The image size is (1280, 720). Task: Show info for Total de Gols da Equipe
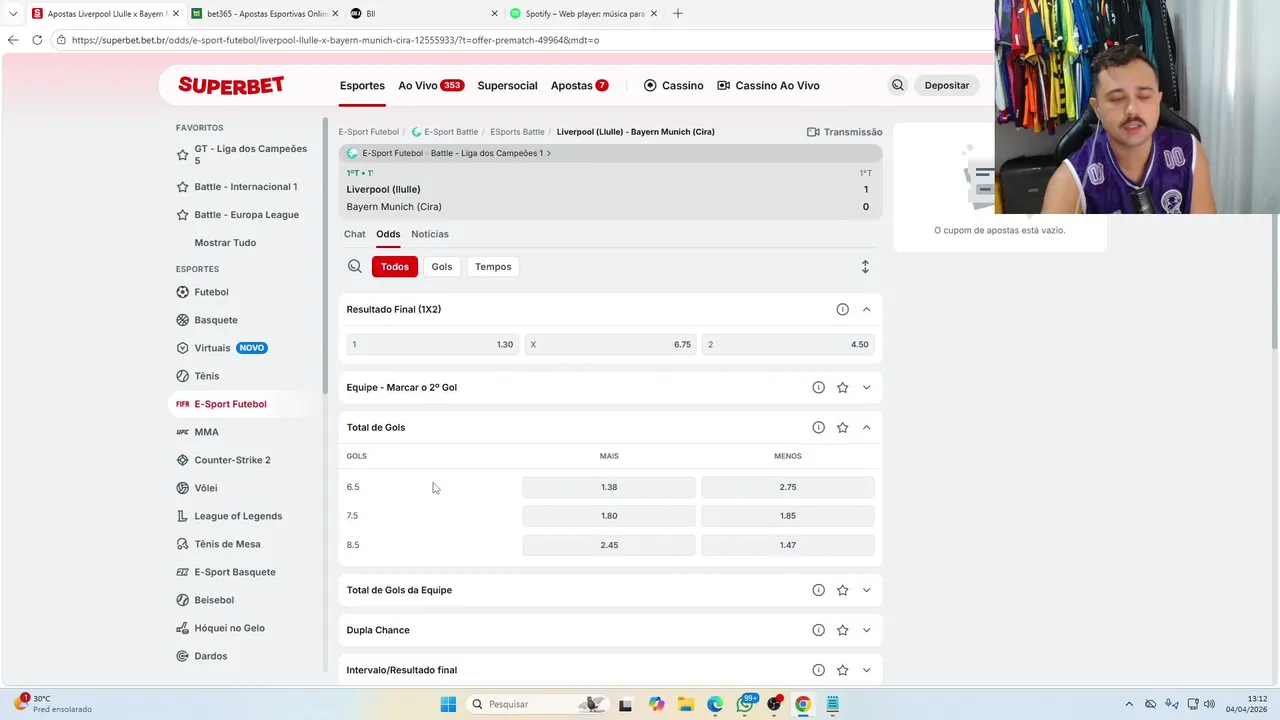pos(818,590)
